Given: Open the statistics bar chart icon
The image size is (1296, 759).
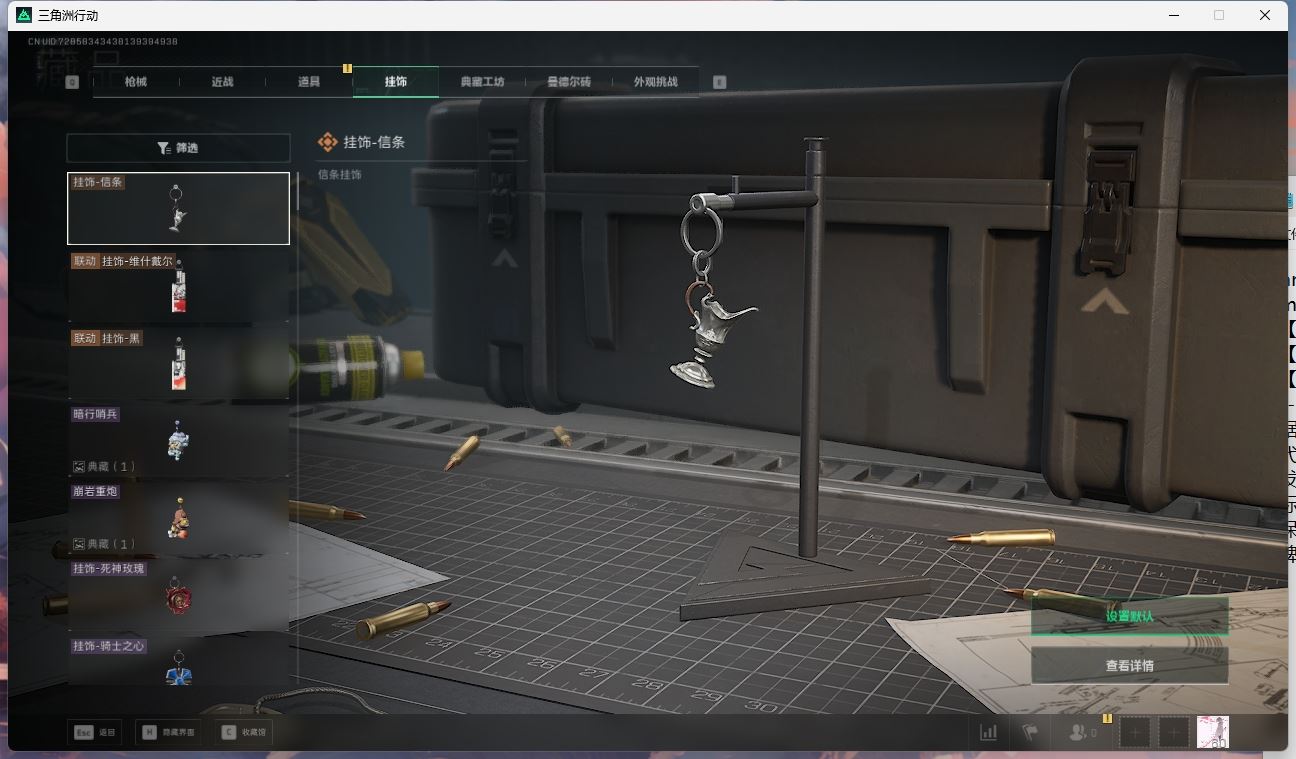Looking at the screenshot, I should 988,732.
